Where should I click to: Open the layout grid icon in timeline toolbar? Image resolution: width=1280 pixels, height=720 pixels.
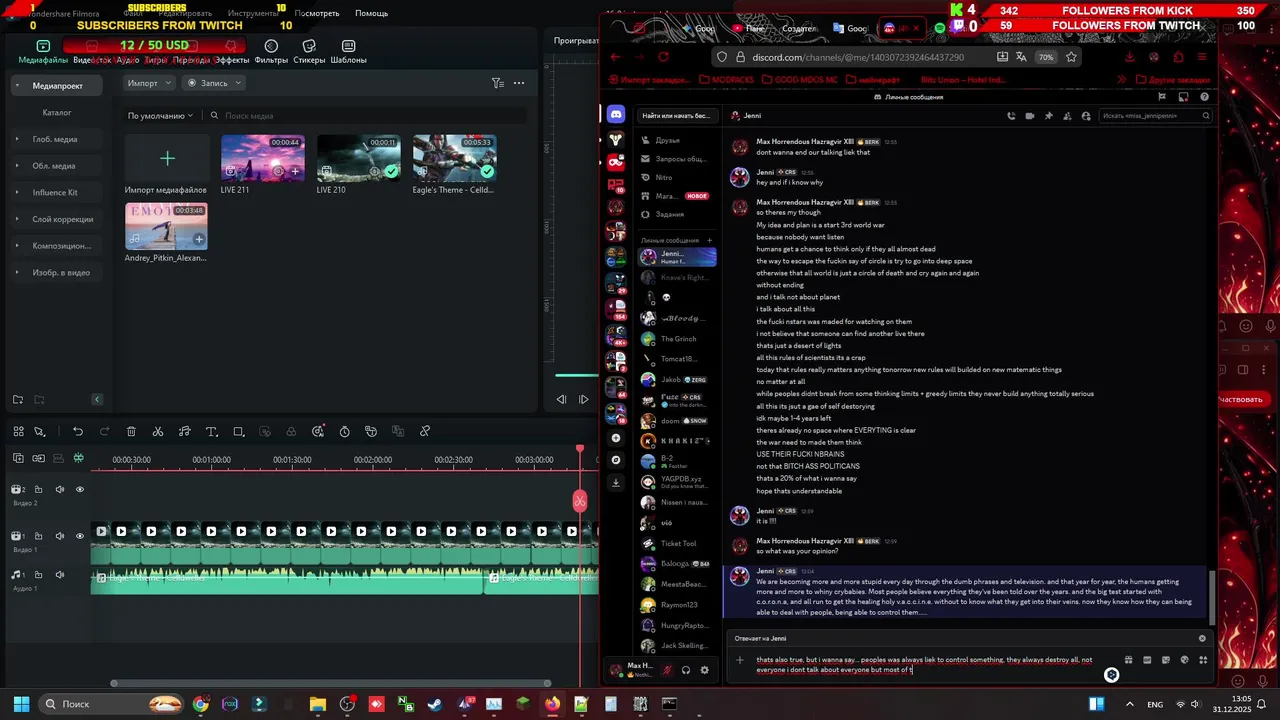[x=18, y=431]
